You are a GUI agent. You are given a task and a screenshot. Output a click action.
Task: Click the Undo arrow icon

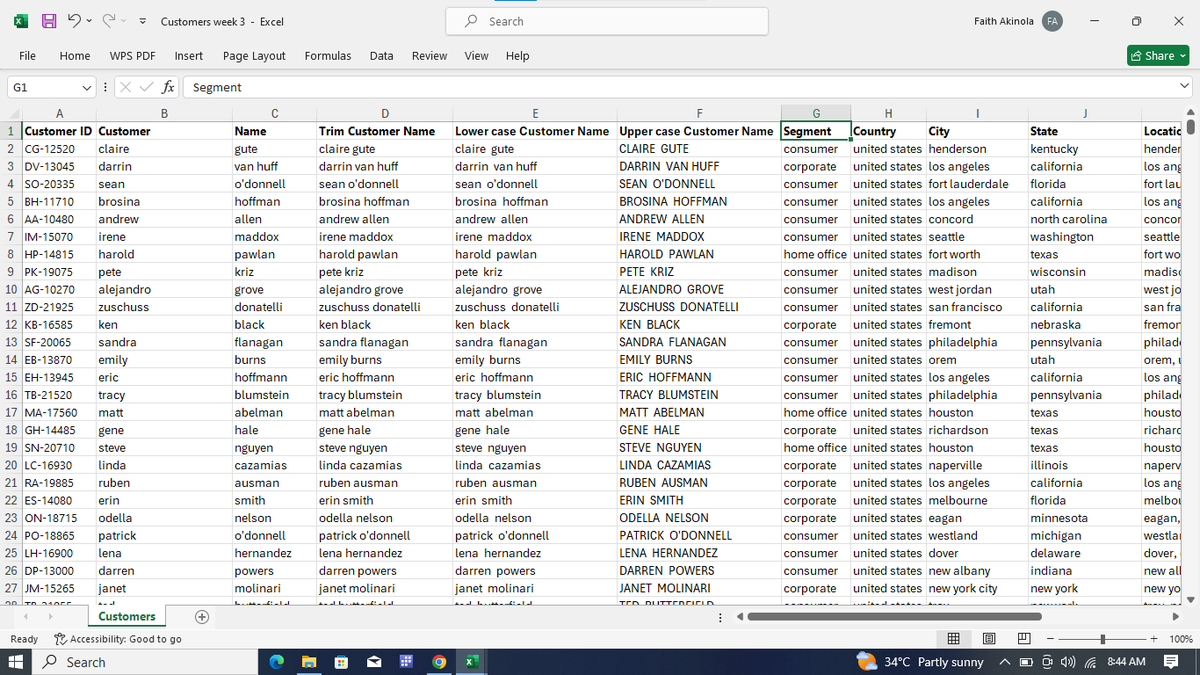tap(73, 21)
